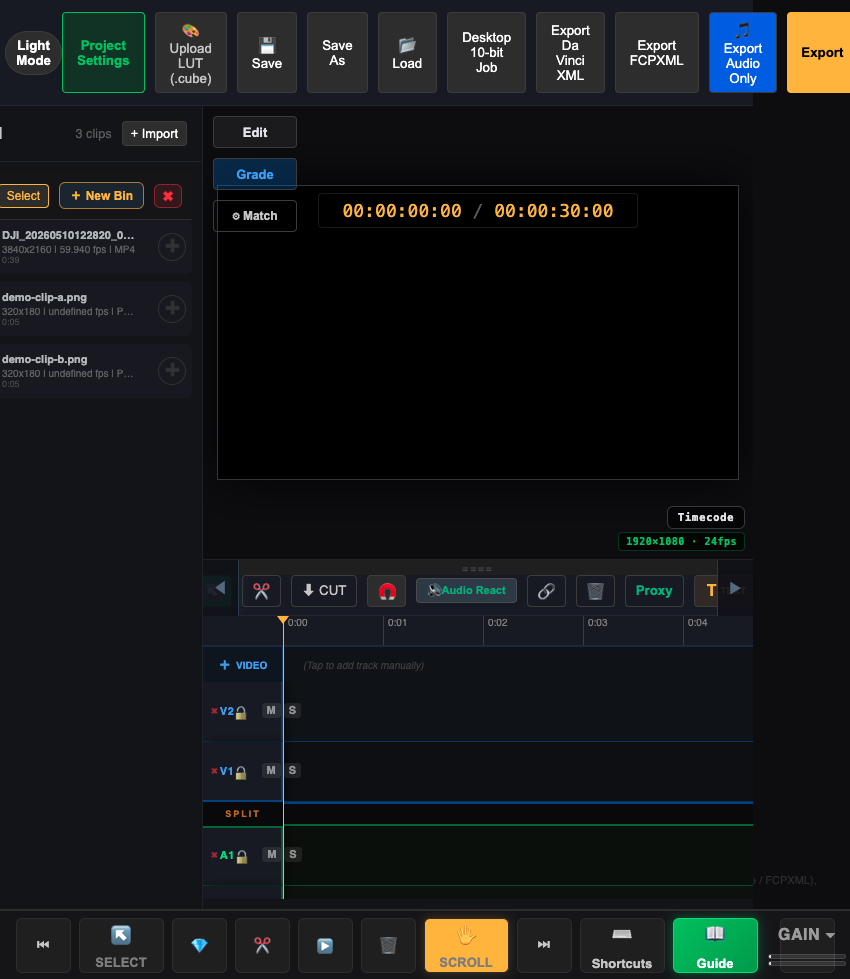Lock the V1 track

pos(241,772)
